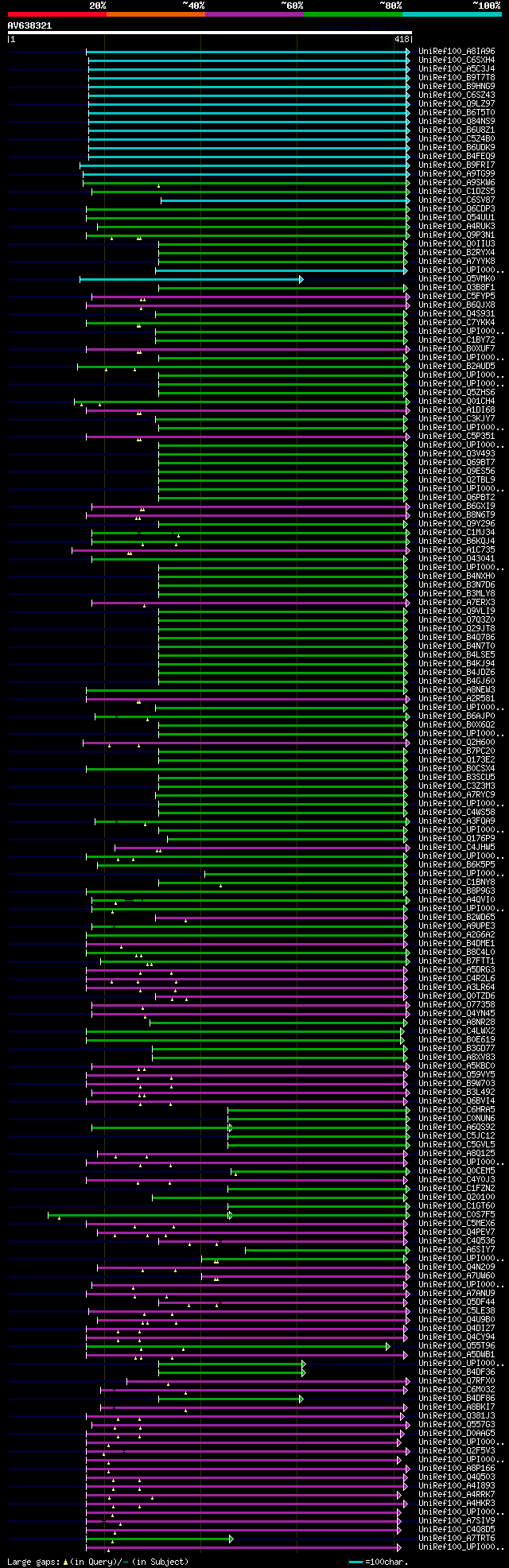Select label UniRef100_A7YYK8
The image size is (509, 1568).
click(457, 261)
